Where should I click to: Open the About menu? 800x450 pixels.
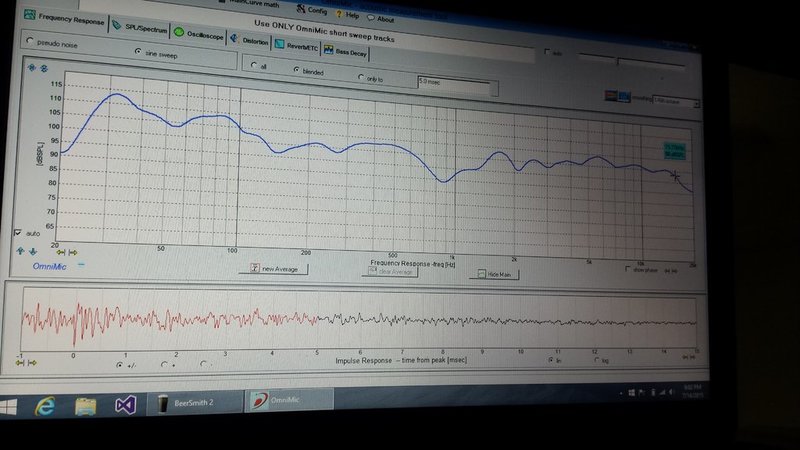[x=381, y=19]
